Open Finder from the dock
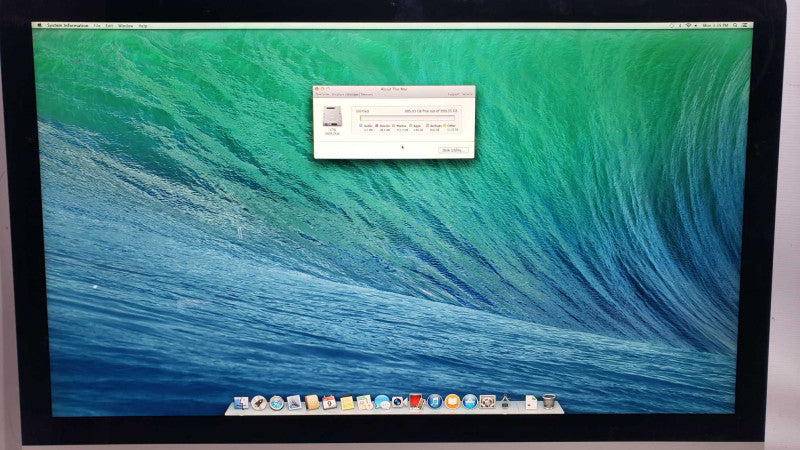800x450 pixels. pos(240,403)
